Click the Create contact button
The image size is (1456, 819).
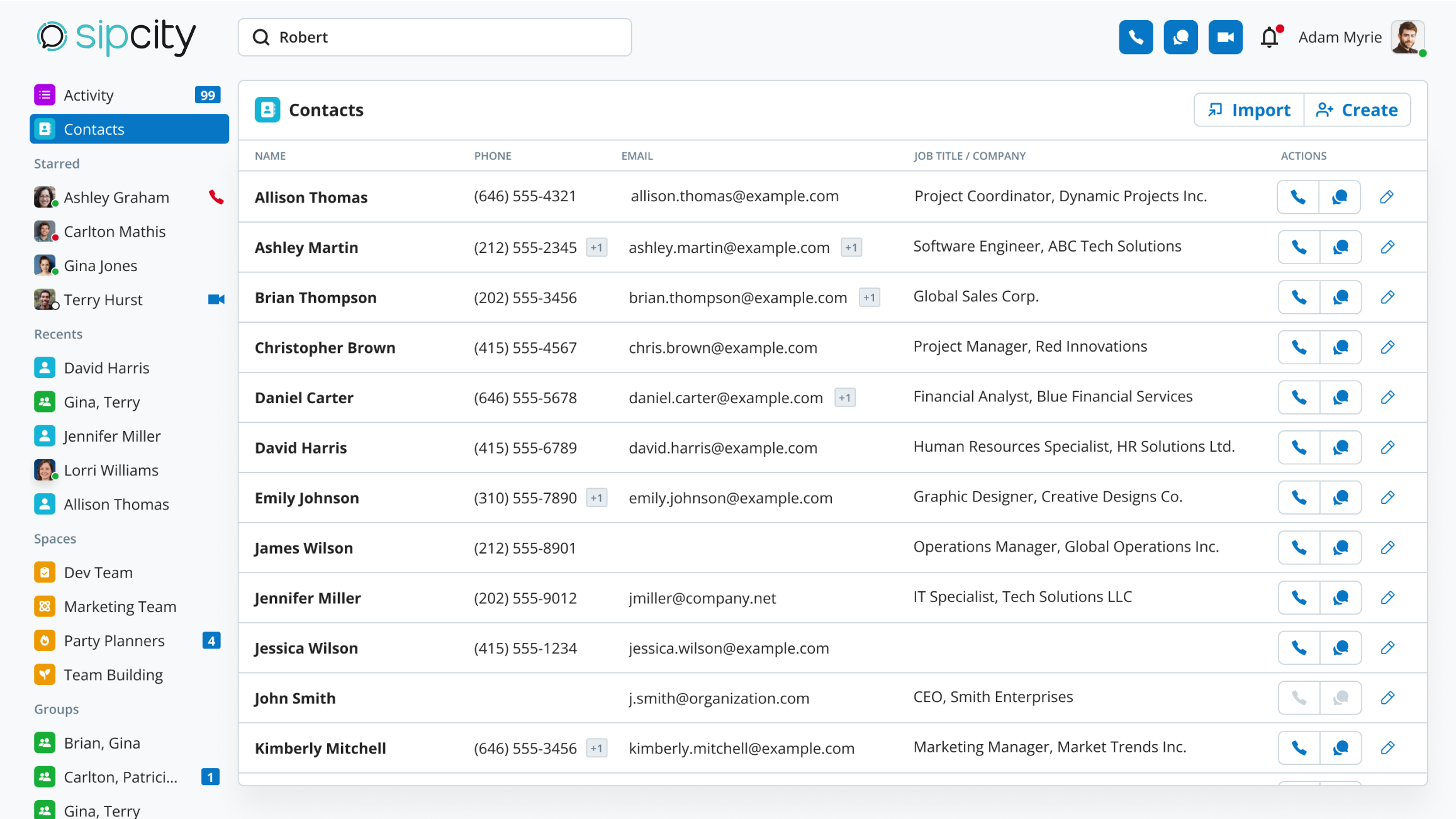tap(1357, 110)
